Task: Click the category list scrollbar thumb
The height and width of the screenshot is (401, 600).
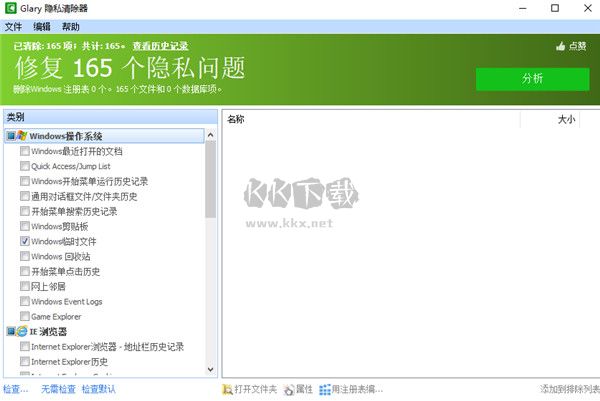Action: [210, 179]
